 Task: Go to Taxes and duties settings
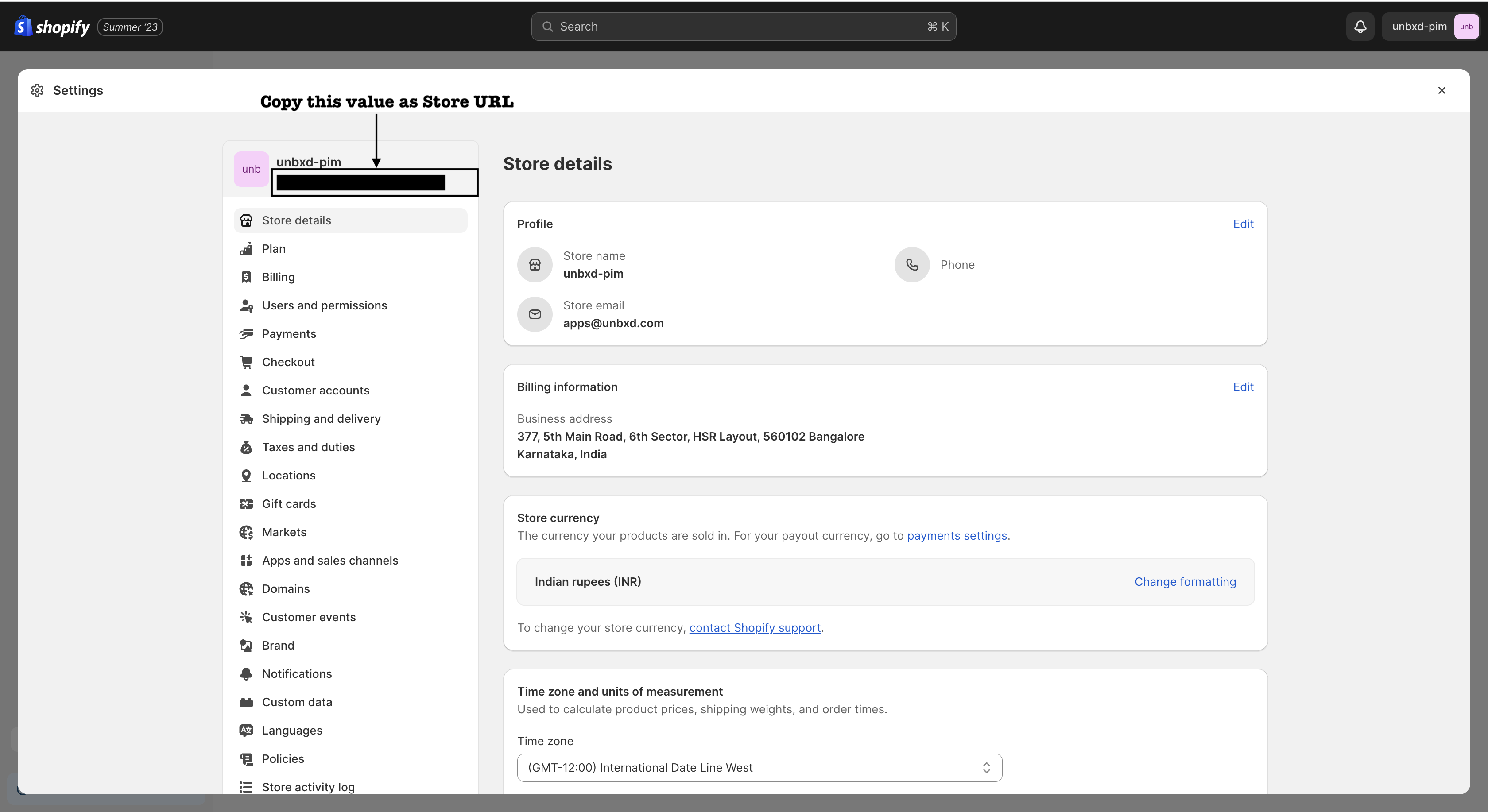click(351, 447)
